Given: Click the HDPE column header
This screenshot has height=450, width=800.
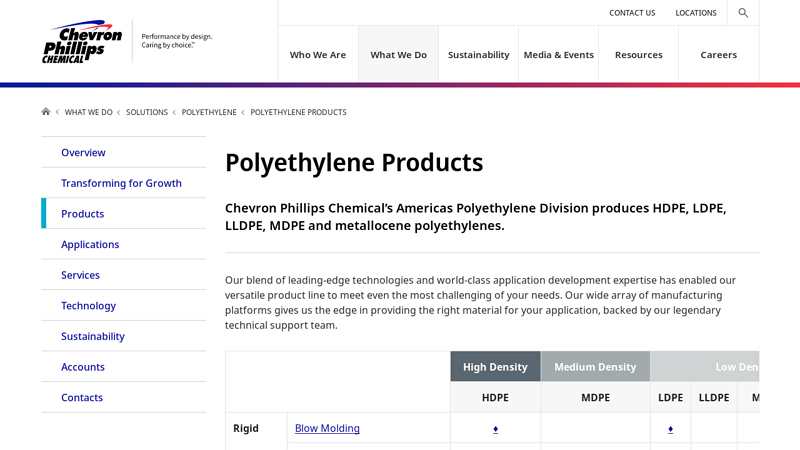Looking at the screenshot, I should tap(495, 397).
